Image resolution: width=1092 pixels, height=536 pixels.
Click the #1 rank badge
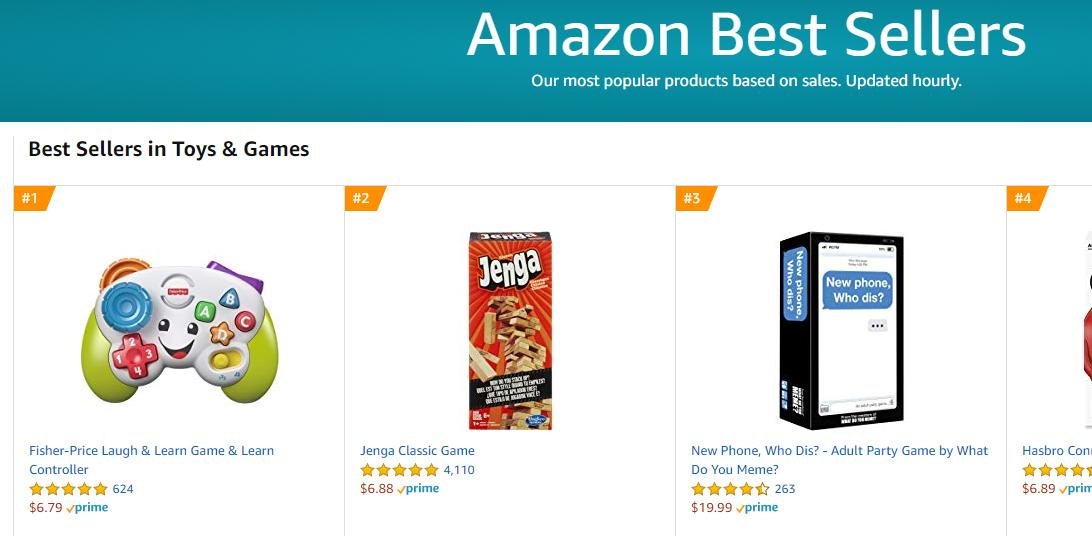[x=31, y=198]
